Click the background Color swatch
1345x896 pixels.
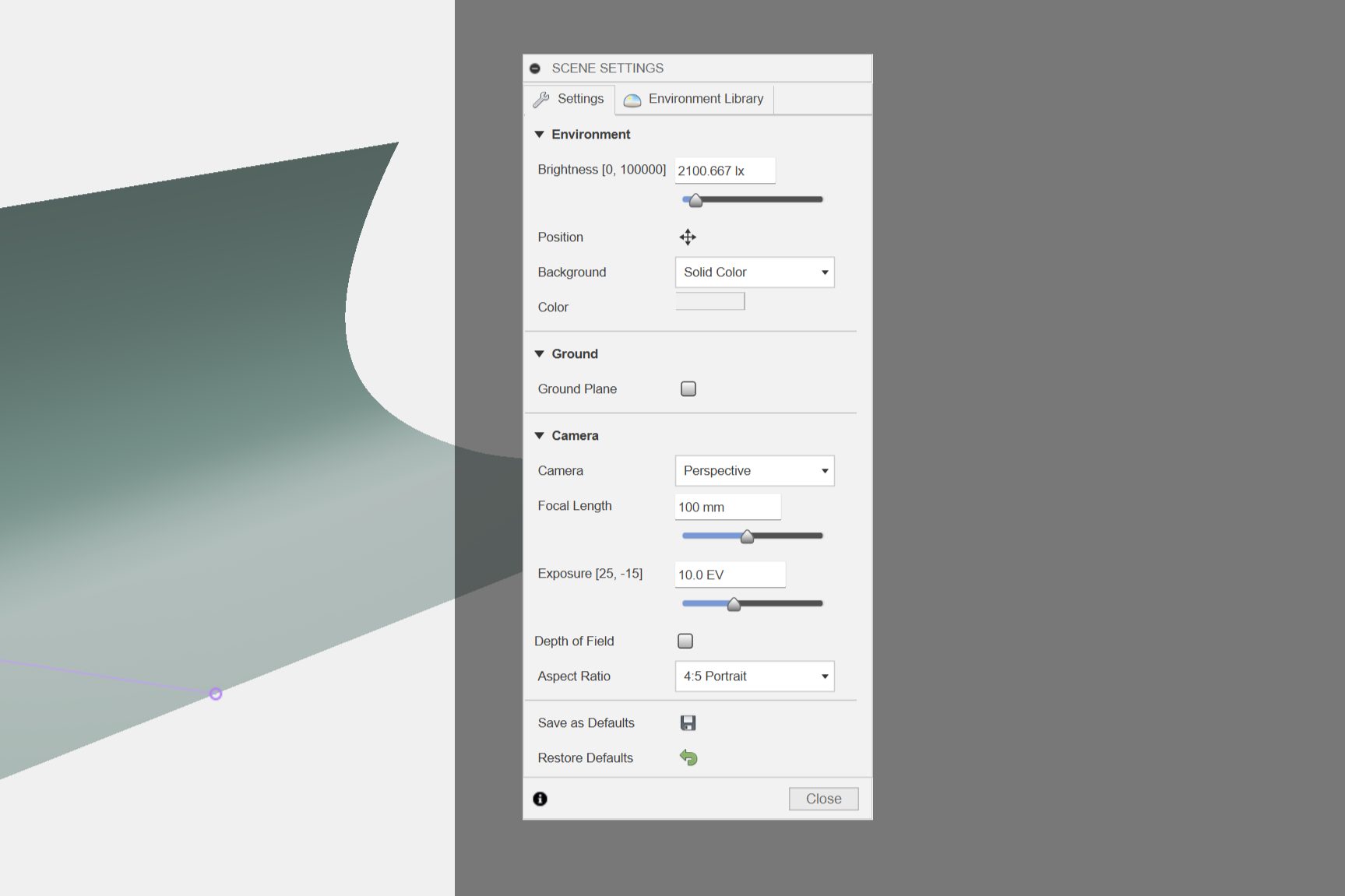click(709, 302)
